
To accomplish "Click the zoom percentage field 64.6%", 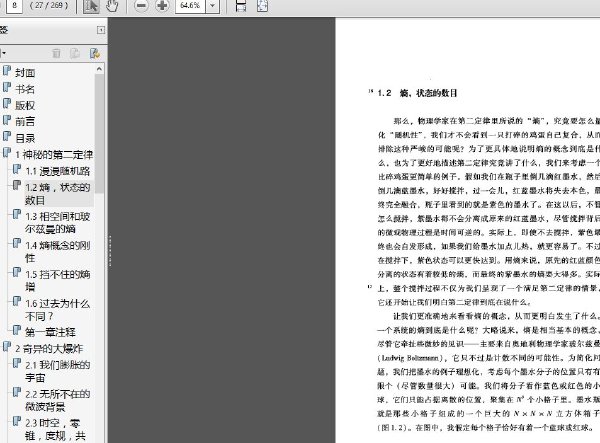I will tap(190, 6).
